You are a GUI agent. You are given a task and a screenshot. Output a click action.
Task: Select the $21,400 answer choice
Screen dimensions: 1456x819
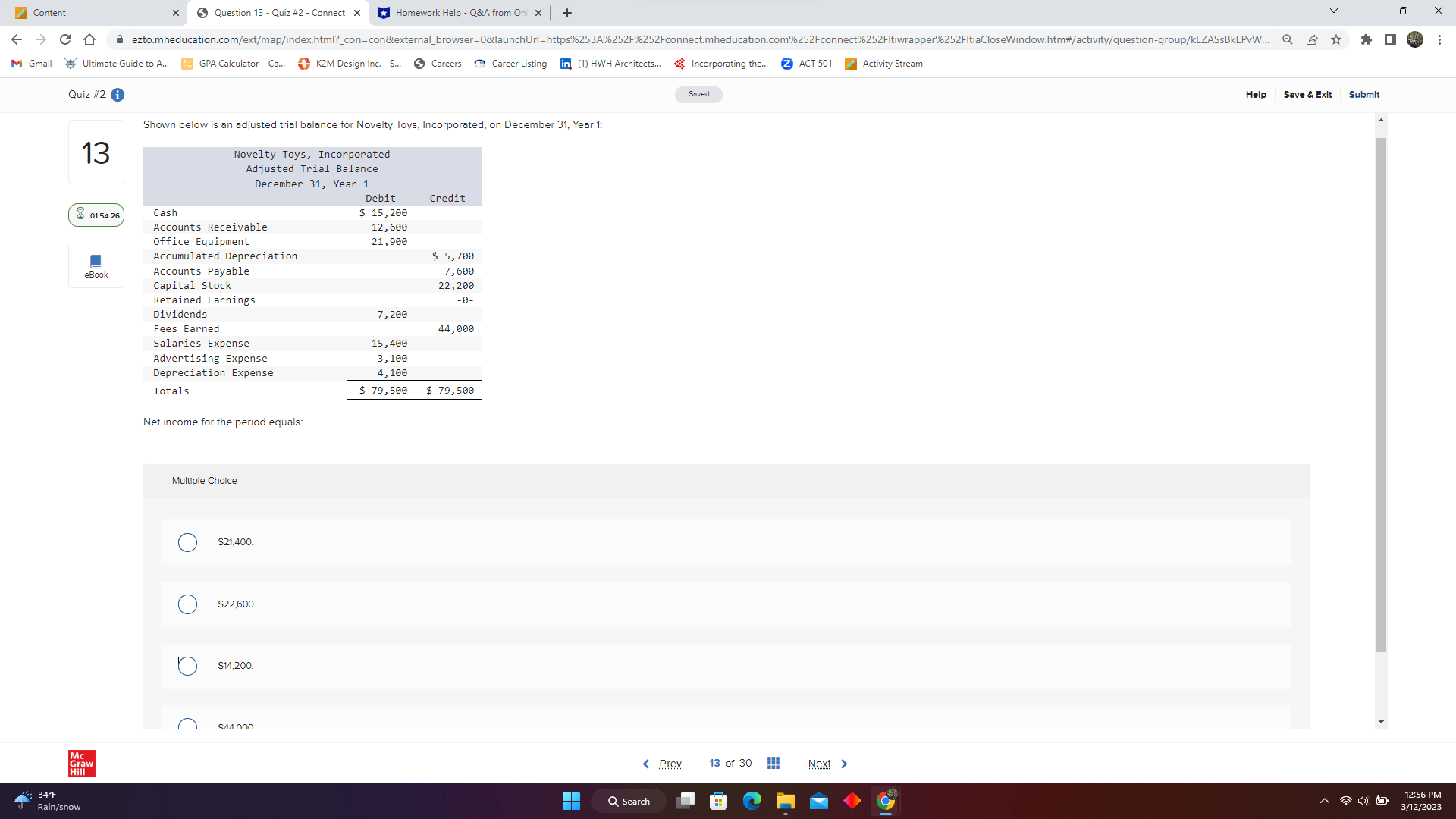click(x=187, y=542)
